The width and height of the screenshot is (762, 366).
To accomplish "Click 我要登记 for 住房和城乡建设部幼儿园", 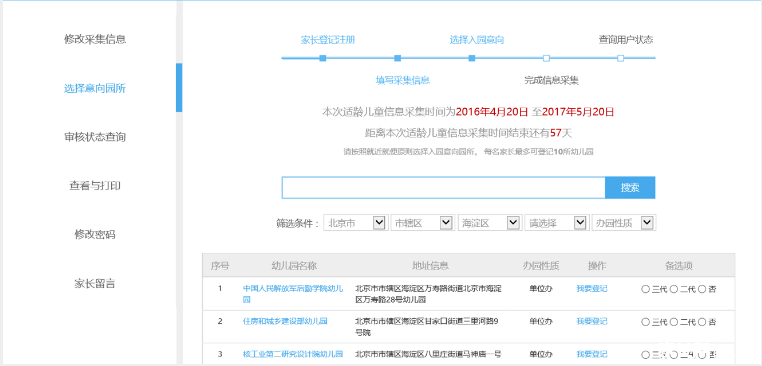I will [x=591, y=321].
